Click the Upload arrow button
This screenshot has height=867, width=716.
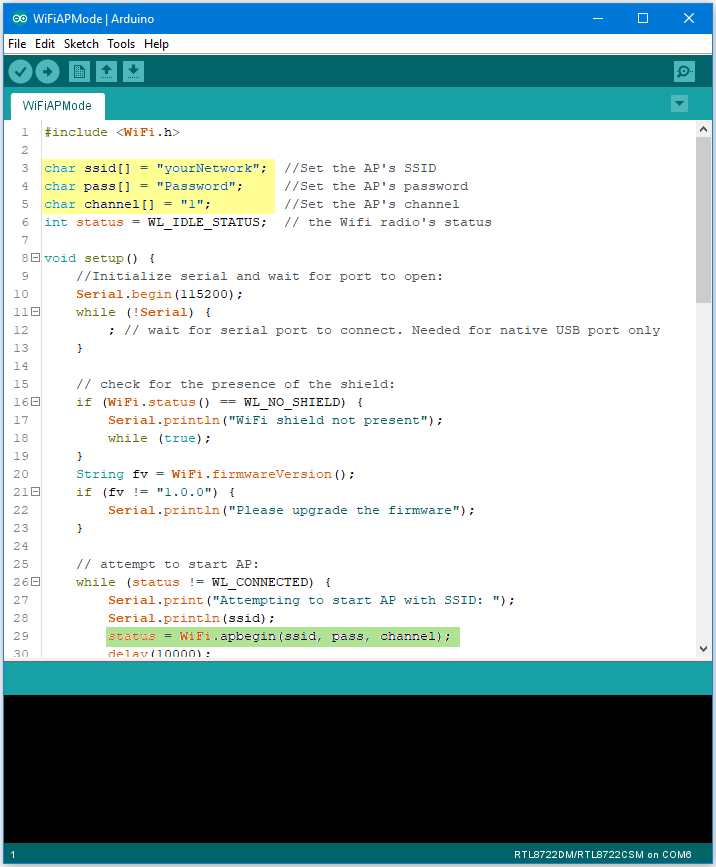[x=48, y=71]
